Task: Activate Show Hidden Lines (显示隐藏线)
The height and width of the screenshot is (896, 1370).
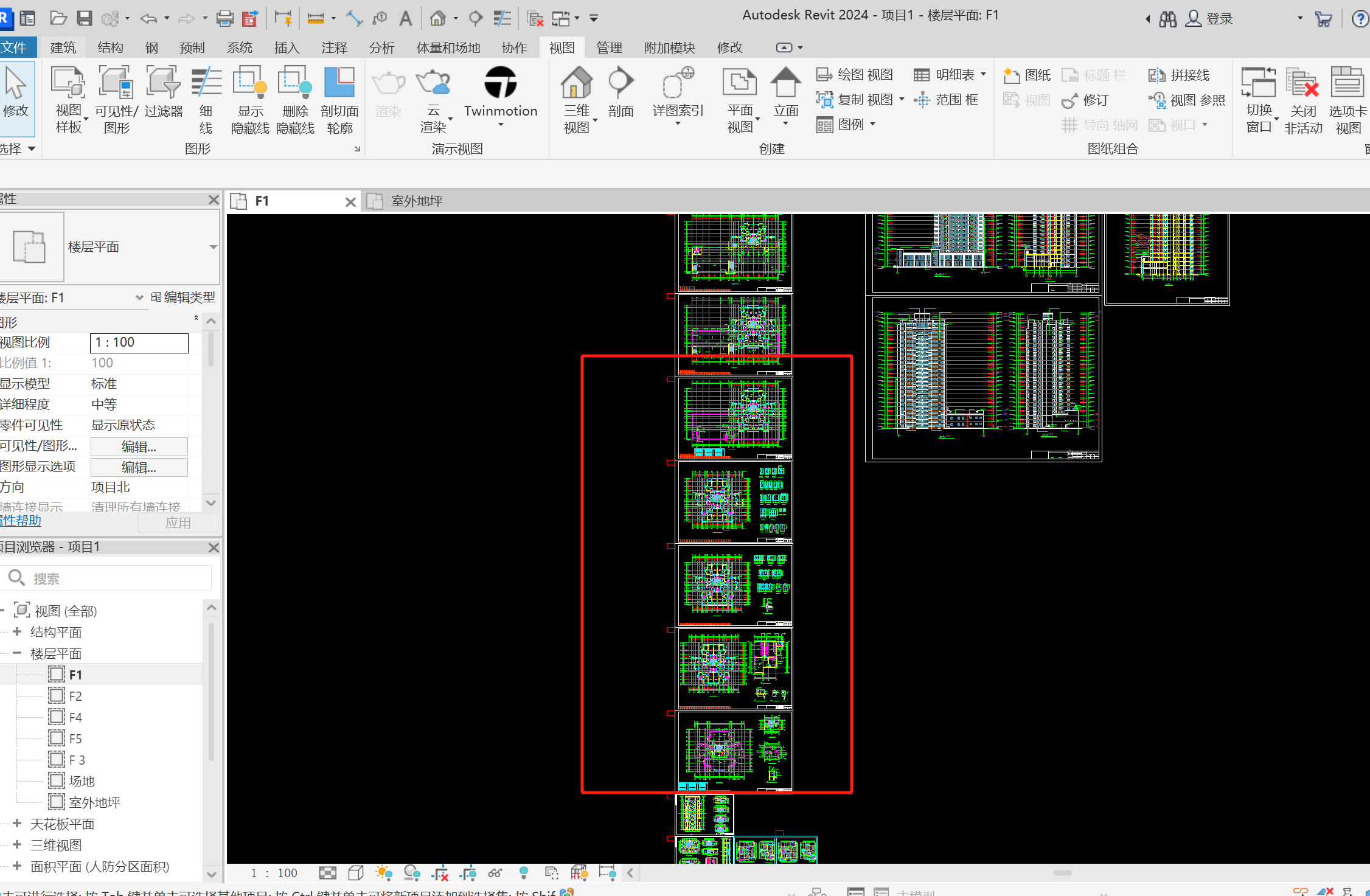Action: tap(250, 101)
